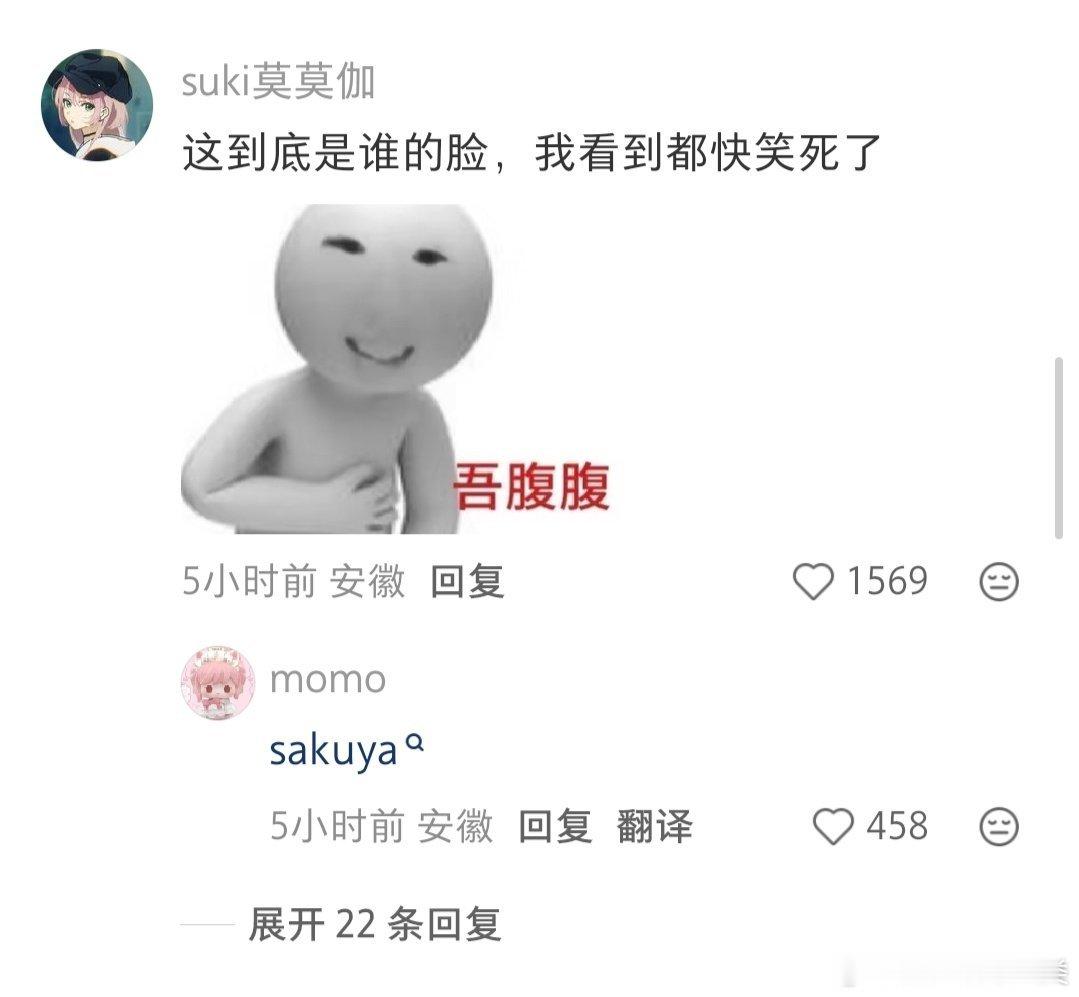Screen dimensions: 1079x997
Task: Tap the dislike face icon on momo's reply
Action: coord(998,826)
